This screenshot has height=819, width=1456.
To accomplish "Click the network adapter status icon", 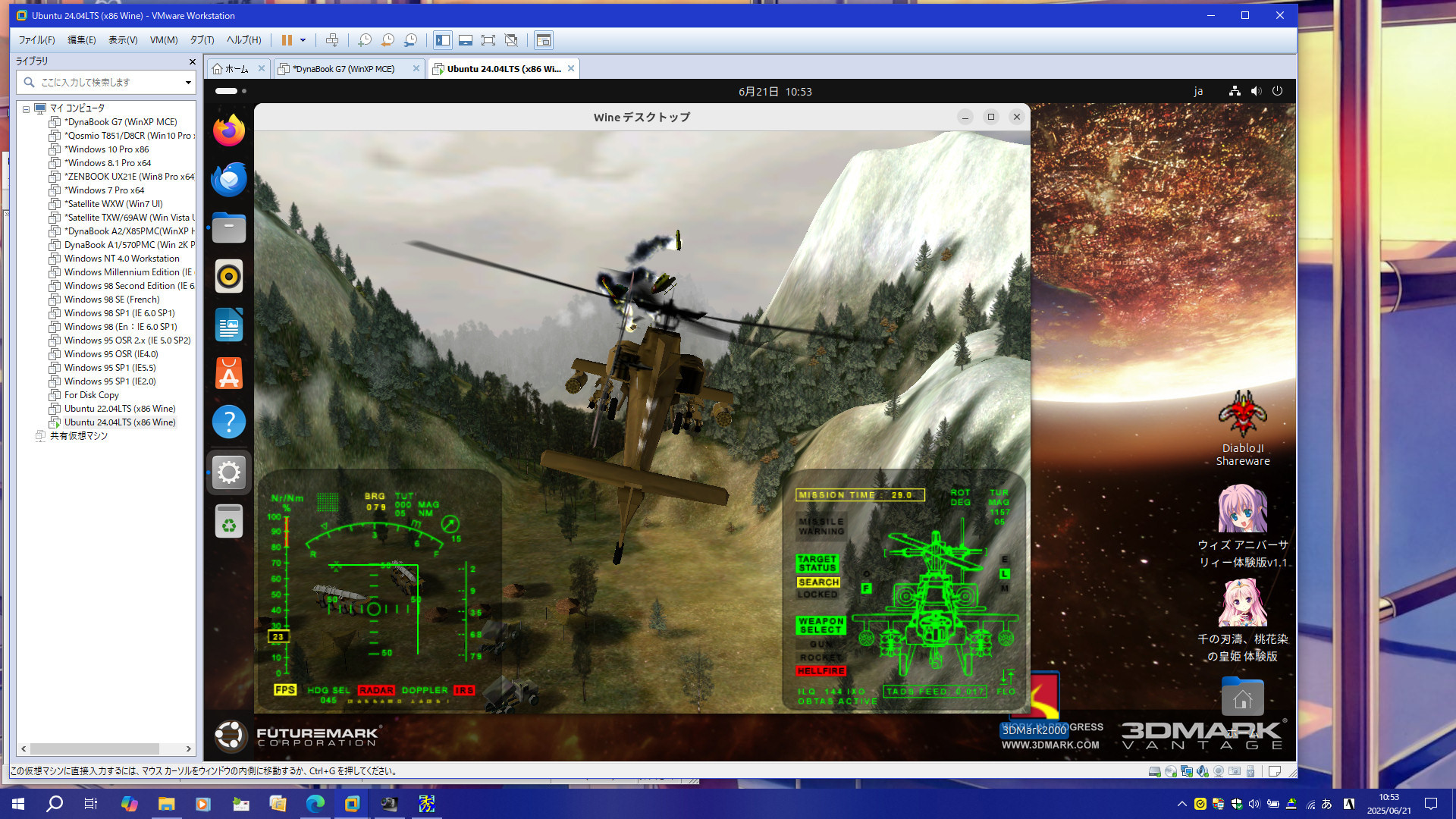I will pos(1186,771).
